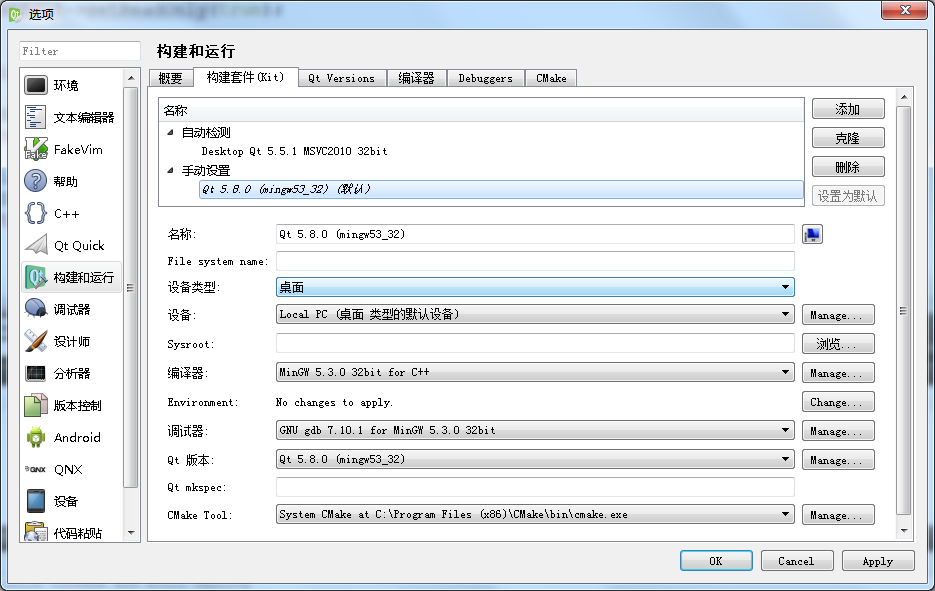The image size is (935, 591).
Task: Collapse the 手动设置 tree group
Action: 171,170
